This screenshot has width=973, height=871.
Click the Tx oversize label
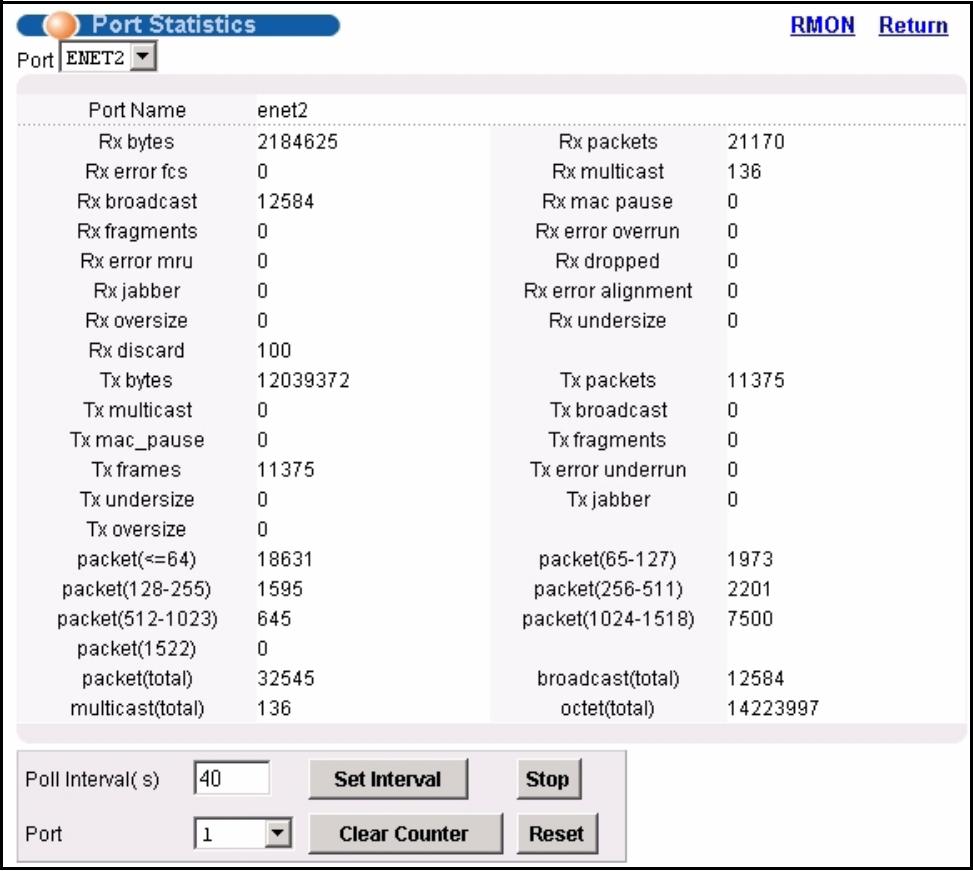click(x=137, y=529)
